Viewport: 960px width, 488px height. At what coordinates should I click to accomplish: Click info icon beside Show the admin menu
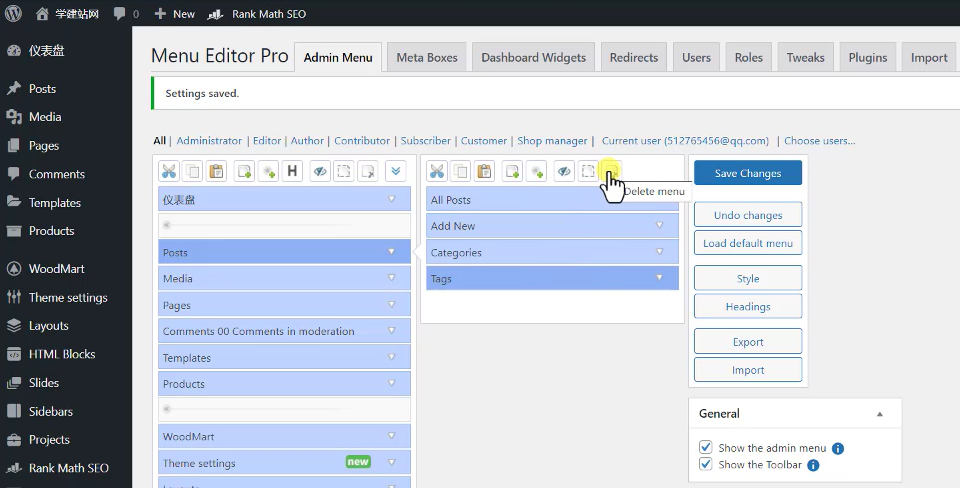tap(838, 448)
